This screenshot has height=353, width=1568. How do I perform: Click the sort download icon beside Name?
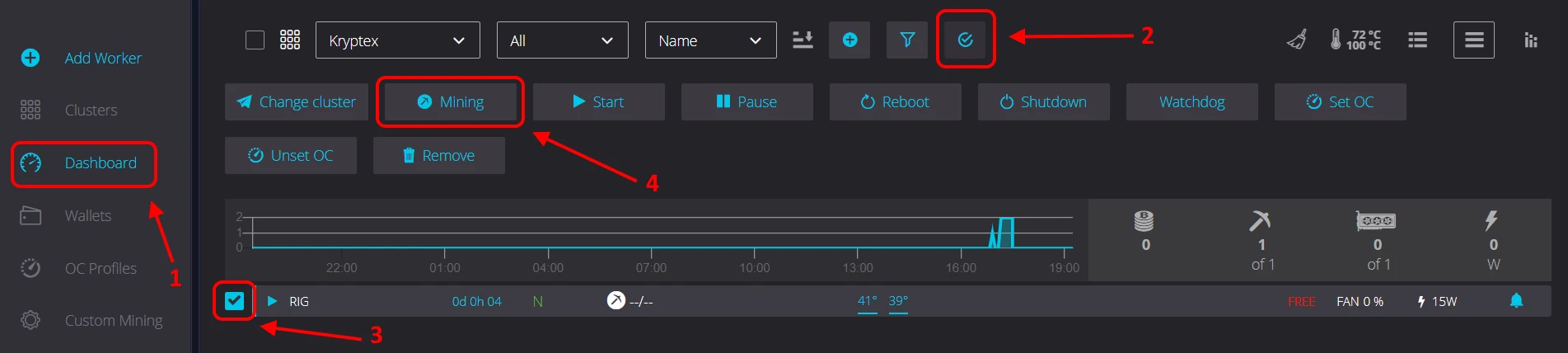(x=803, y=40)
